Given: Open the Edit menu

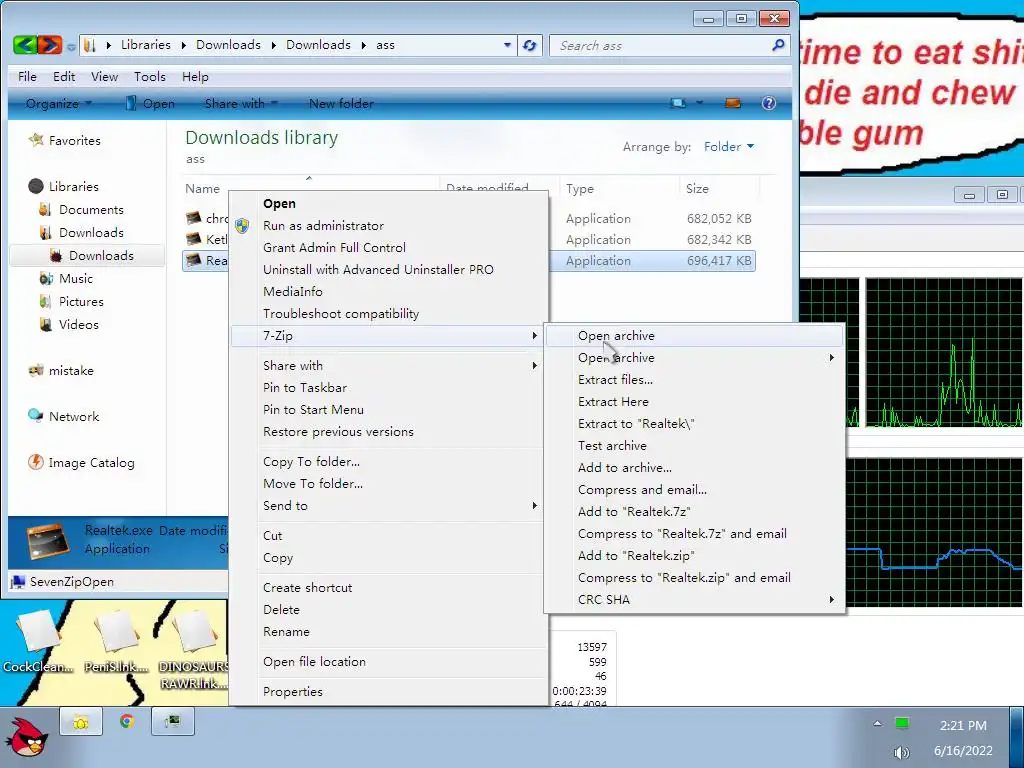Looking at the screenshot, I should (64, 76).
